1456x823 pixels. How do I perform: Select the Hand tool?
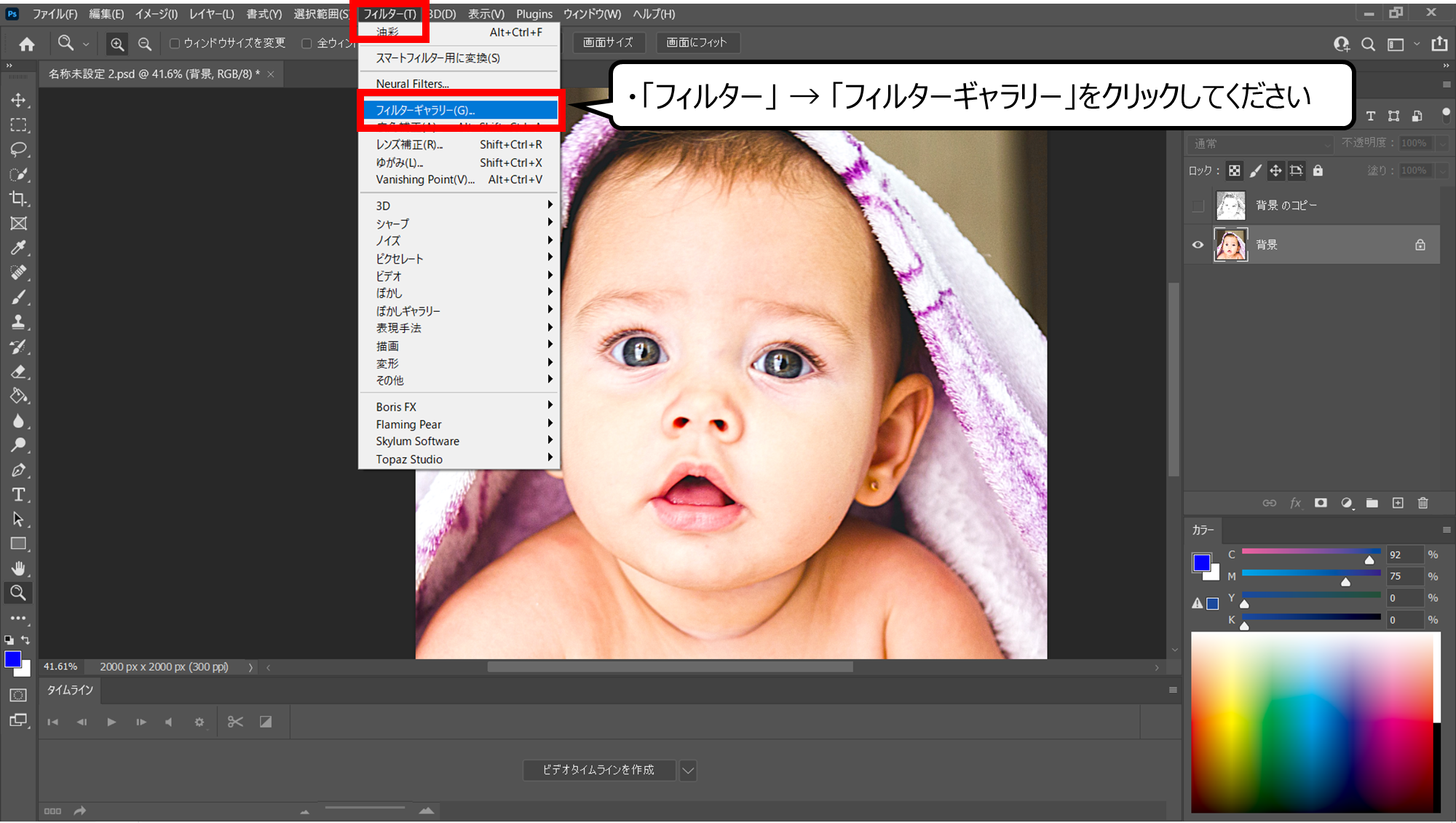tap(18, 568)
